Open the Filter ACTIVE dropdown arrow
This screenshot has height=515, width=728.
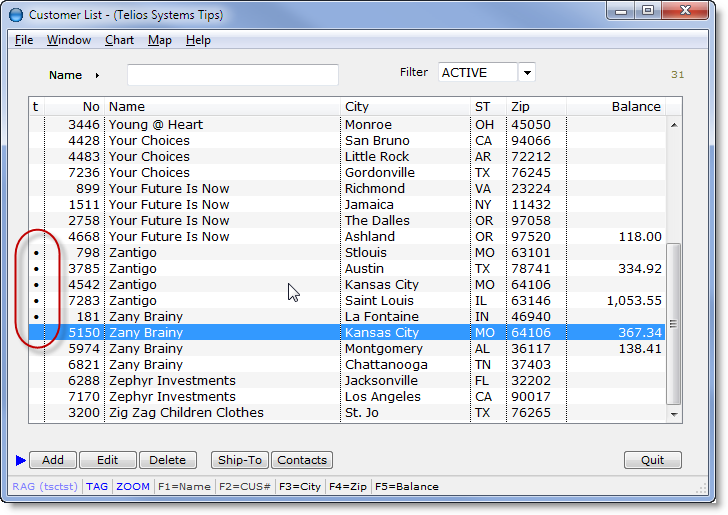[527, 73]
